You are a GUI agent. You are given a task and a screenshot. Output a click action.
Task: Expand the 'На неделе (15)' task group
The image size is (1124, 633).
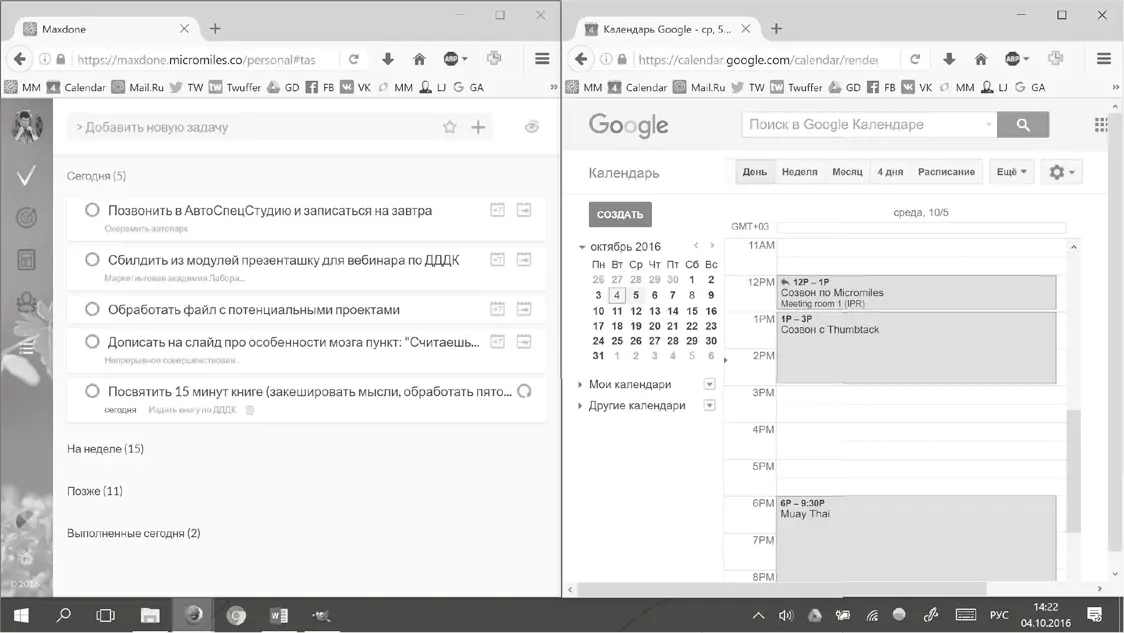pos(105,449)
